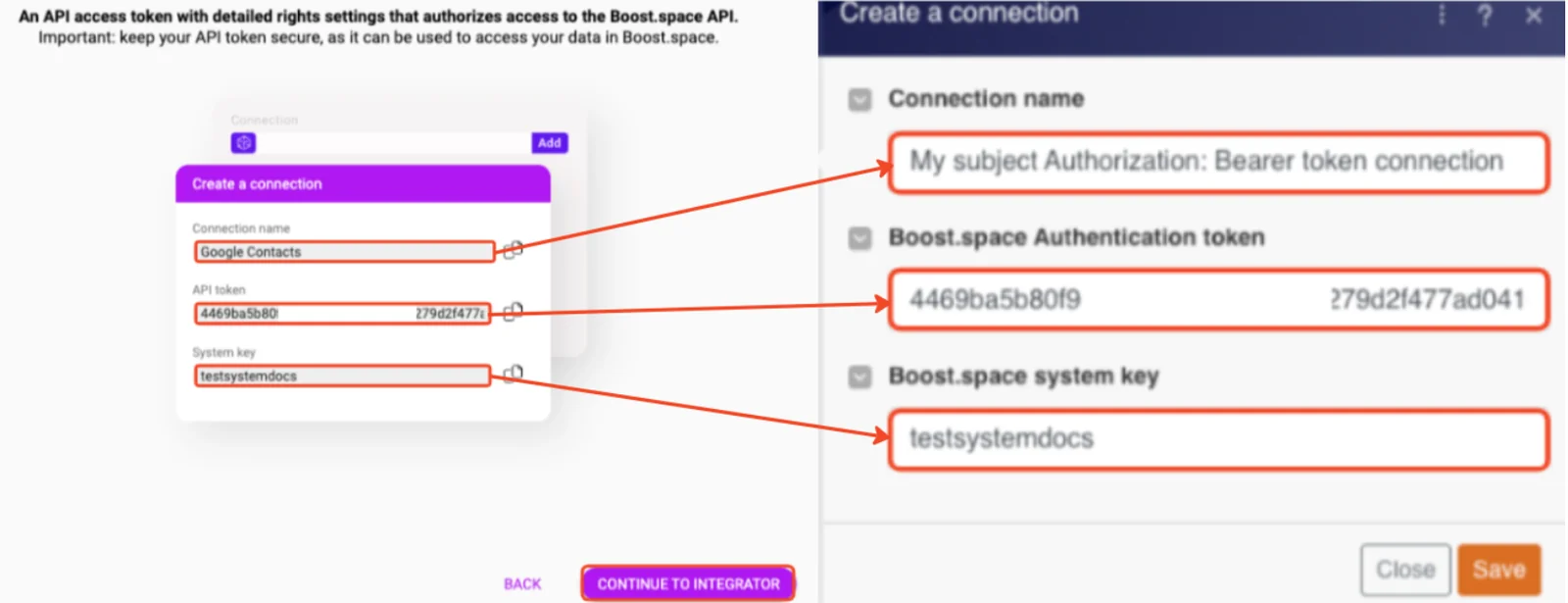Click the purple connection cube icon
1568x603 pixels.
click(x=244, y=143)
